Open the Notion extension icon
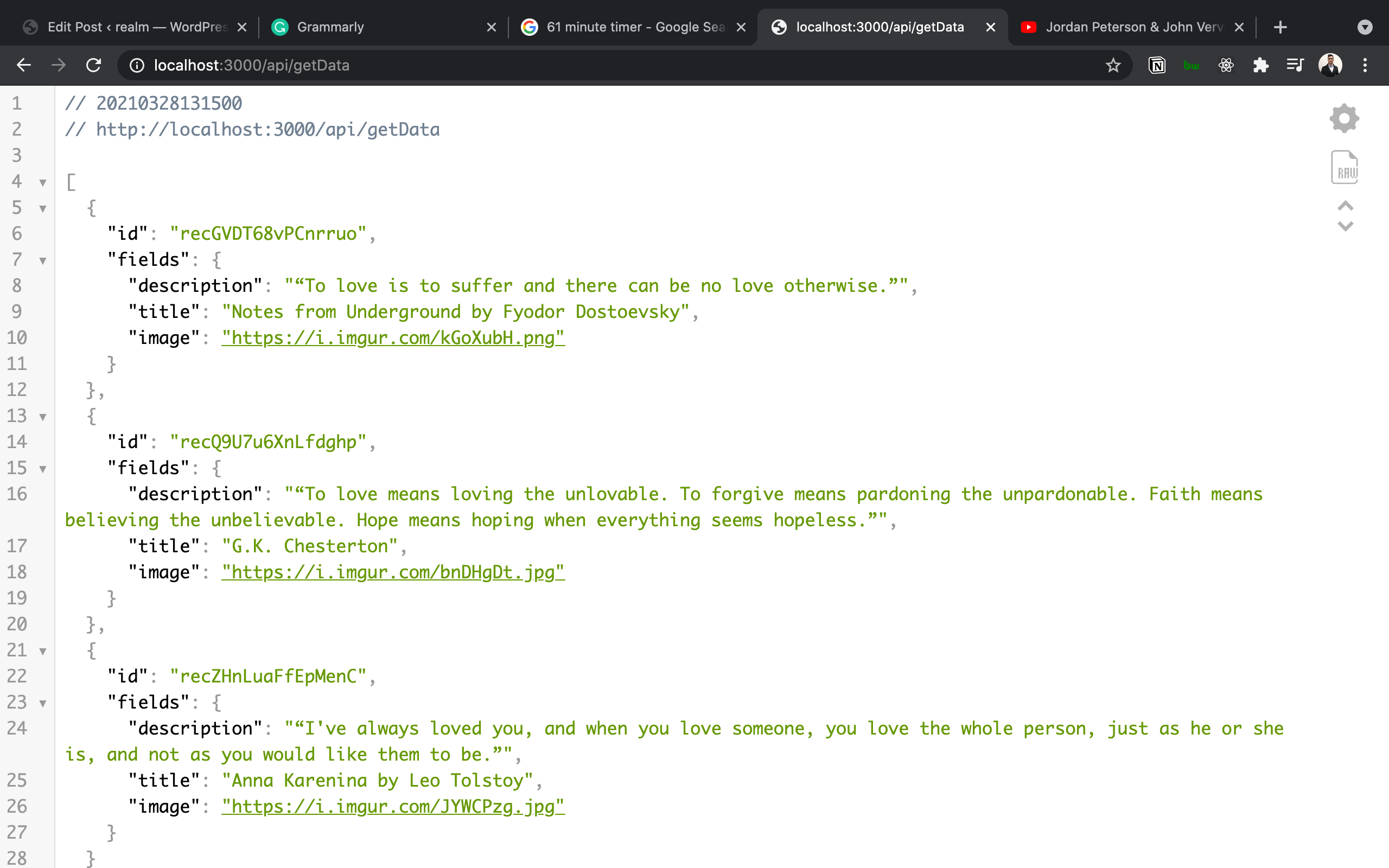The height and width of the screenshot is (868, 1389). [1157, 65]
